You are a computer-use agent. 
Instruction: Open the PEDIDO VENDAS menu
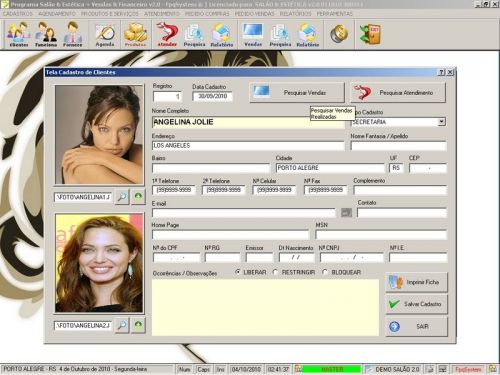254,14
